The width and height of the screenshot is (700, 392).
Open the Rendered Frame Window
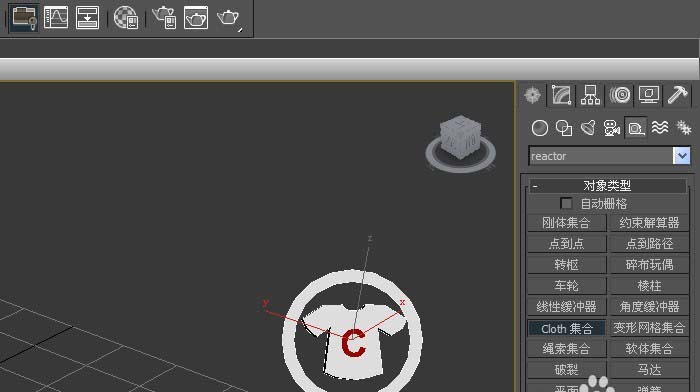(x=196, y=17)
